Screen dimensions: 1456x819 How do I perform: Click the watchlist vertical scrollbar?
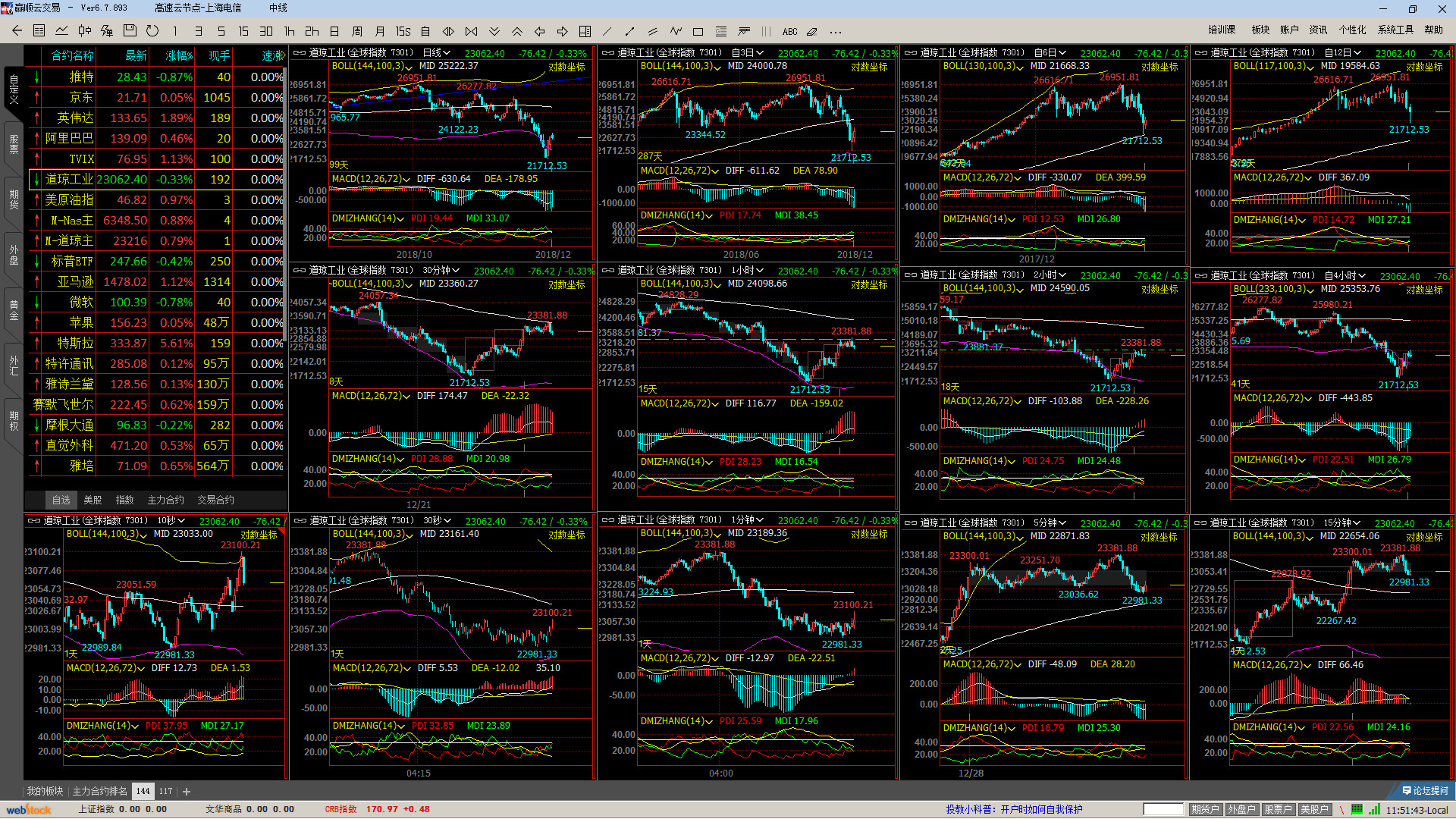click(285, 205)
